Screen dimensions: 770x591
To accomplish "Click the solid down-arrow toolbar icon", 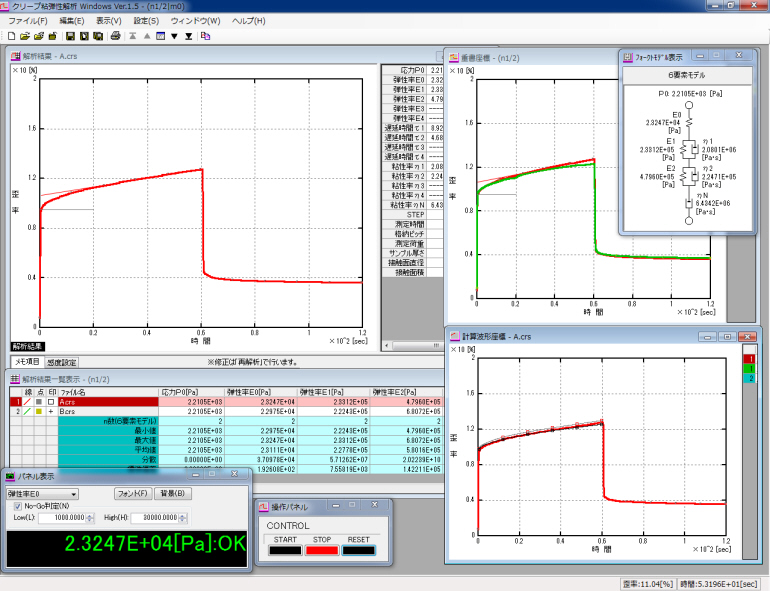I will point(175,36).
